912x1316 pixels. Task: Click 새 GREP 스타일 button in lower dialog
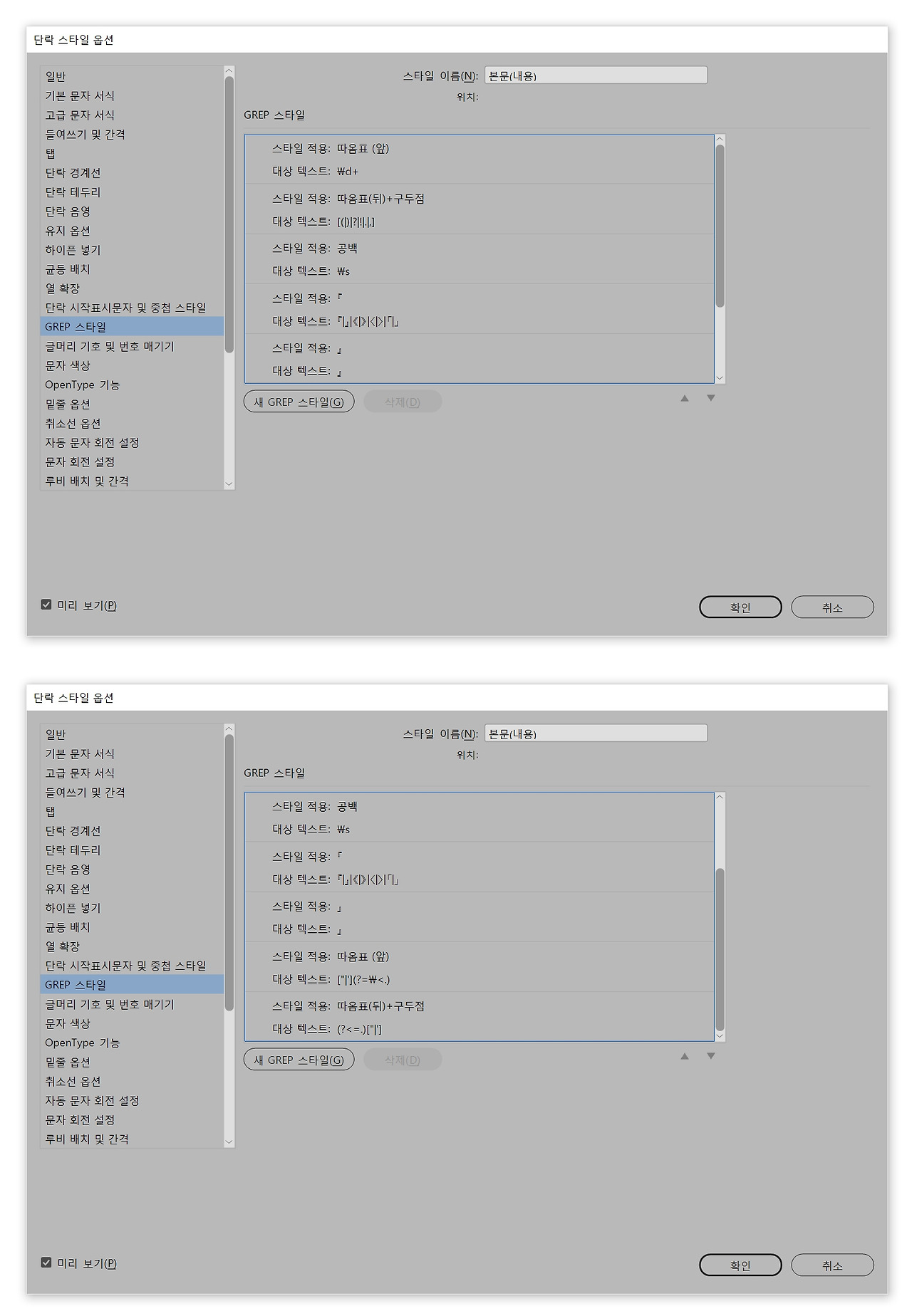(x=299, y=1060)
